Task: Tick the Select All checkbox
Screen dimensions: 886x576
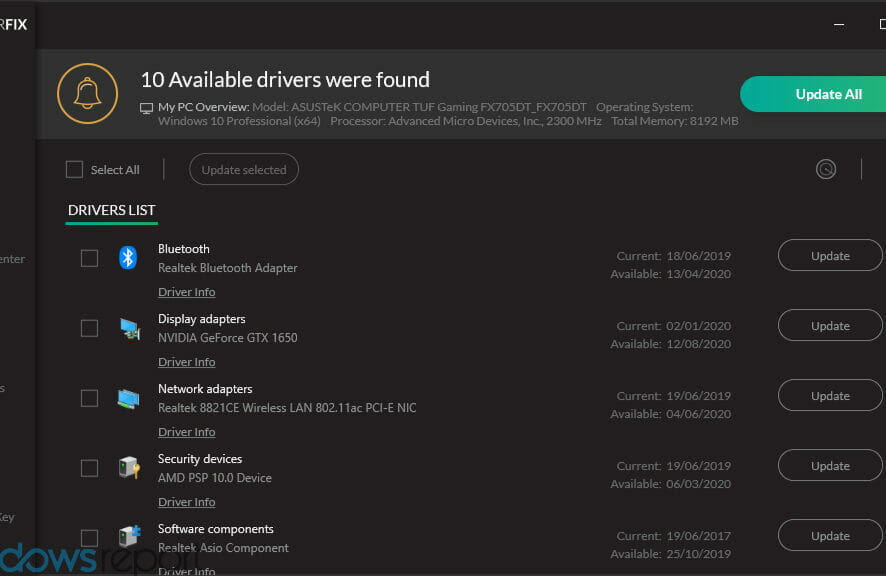Action: pos(74,170)
